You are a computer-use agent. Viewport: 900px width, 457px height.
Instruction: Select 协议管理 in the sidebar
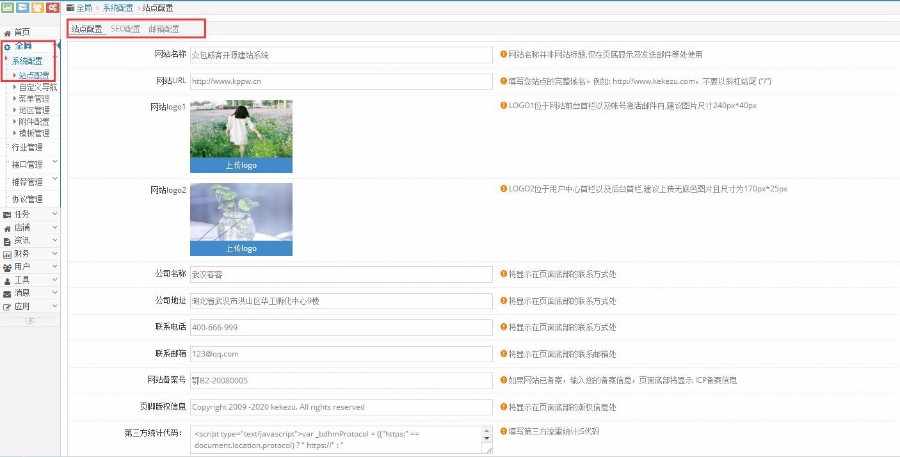27,199
